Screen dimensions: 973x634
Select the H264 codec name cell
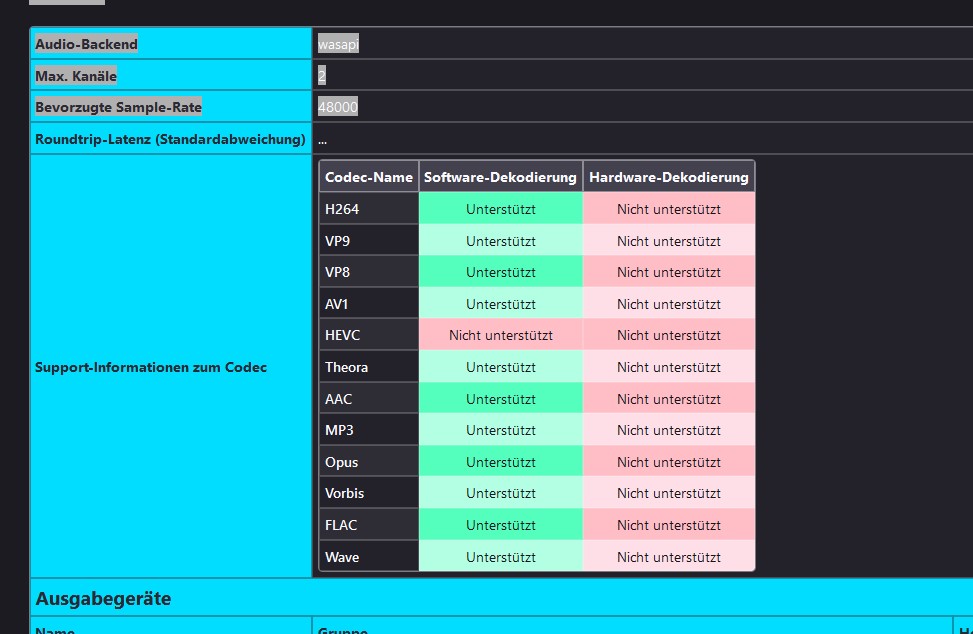coord(369,209)
